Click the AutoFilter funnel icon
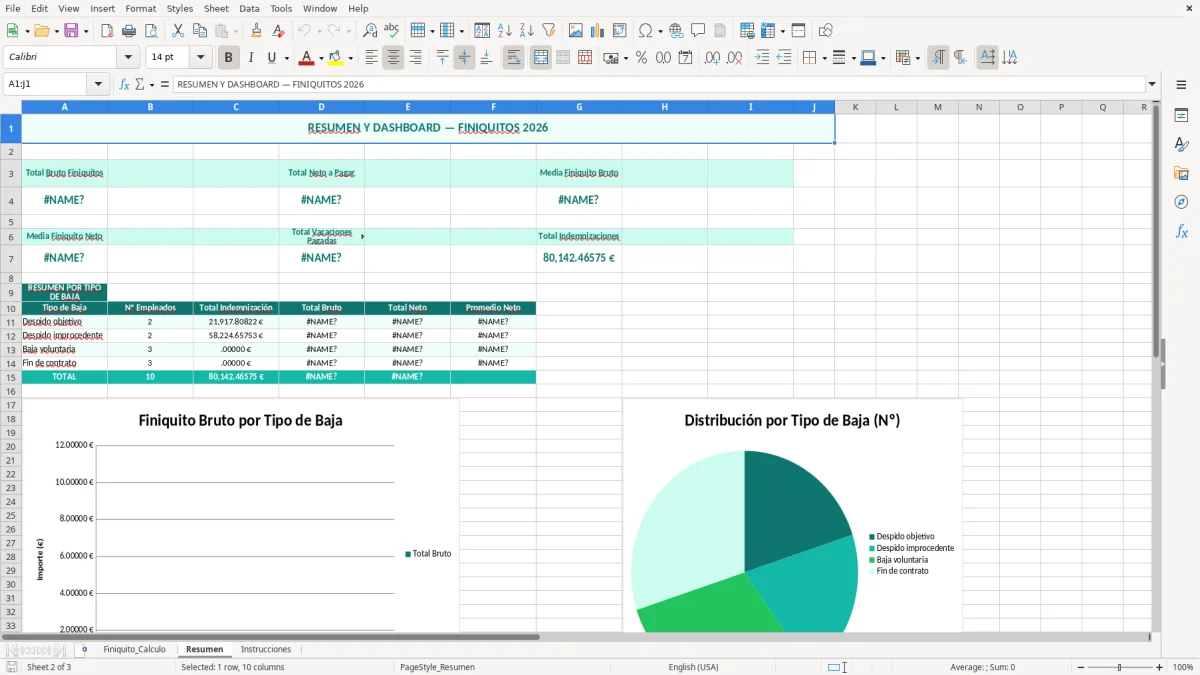The width and height of the screenshot is (1200, 675). pos(549,31)
